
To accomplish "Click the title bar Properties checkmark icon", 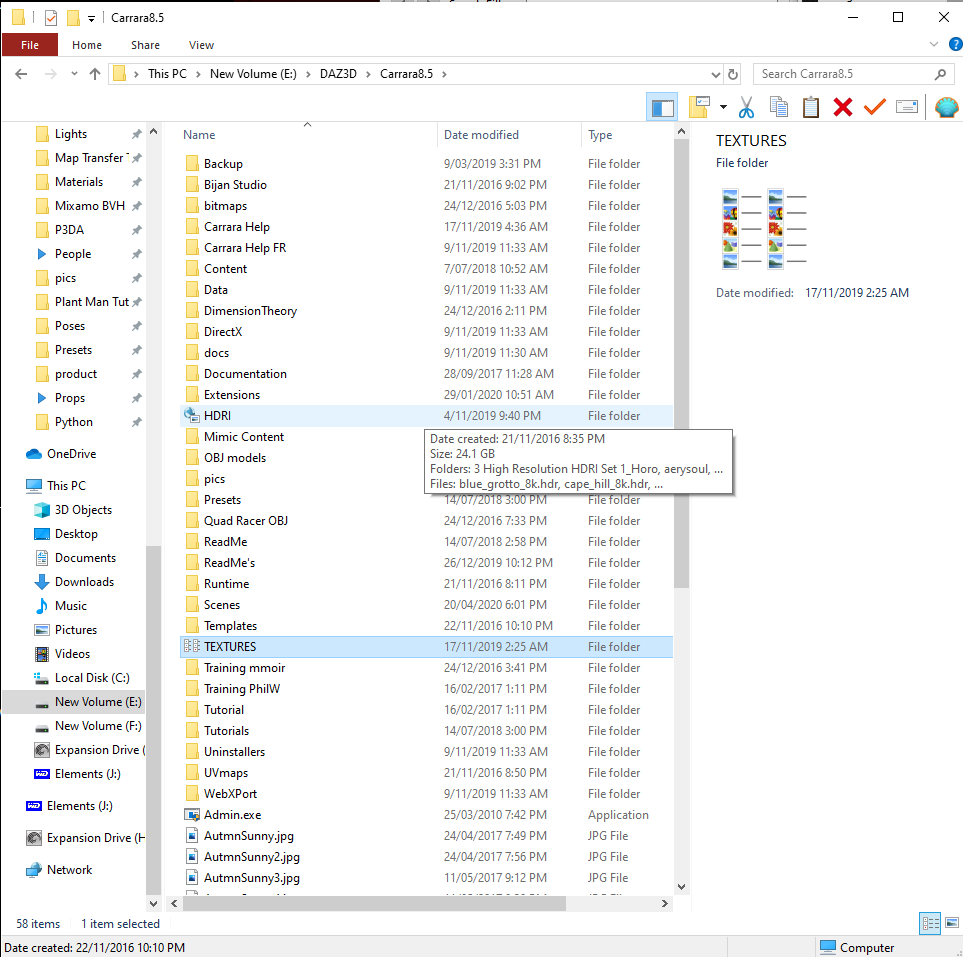I will [x=51, y=18].
